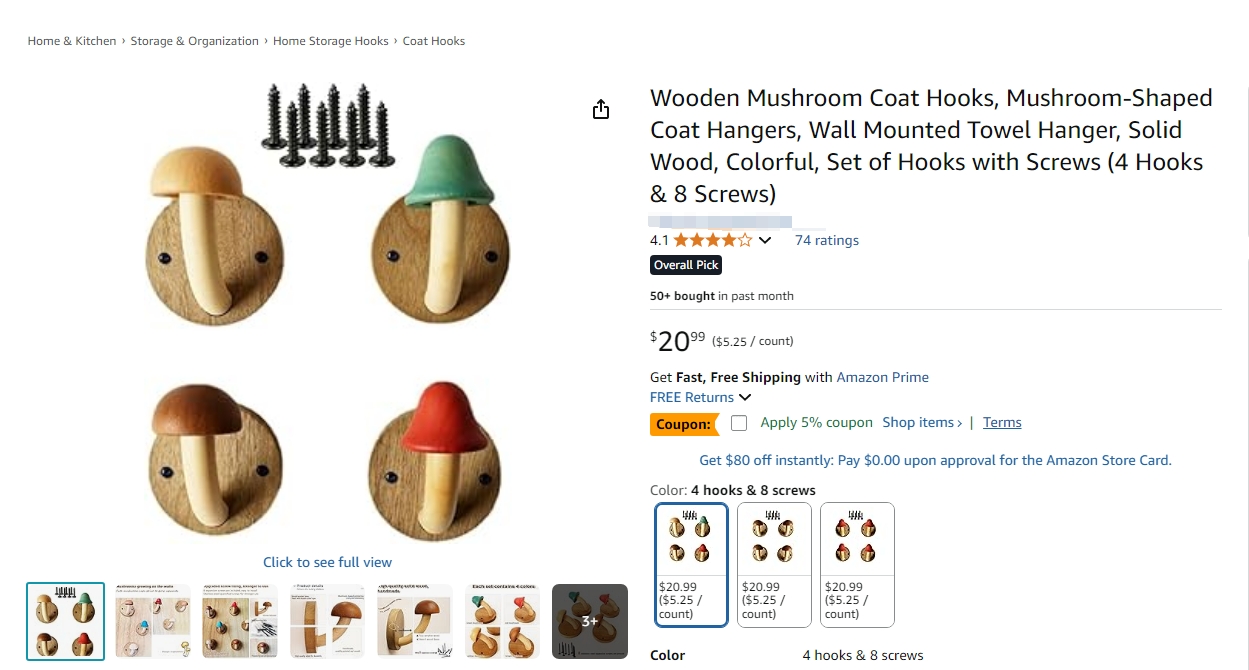The image size is (1249, 670).
Task: Open the rating breakdown chevron beside stars
Action: click(x=765, y=240)
